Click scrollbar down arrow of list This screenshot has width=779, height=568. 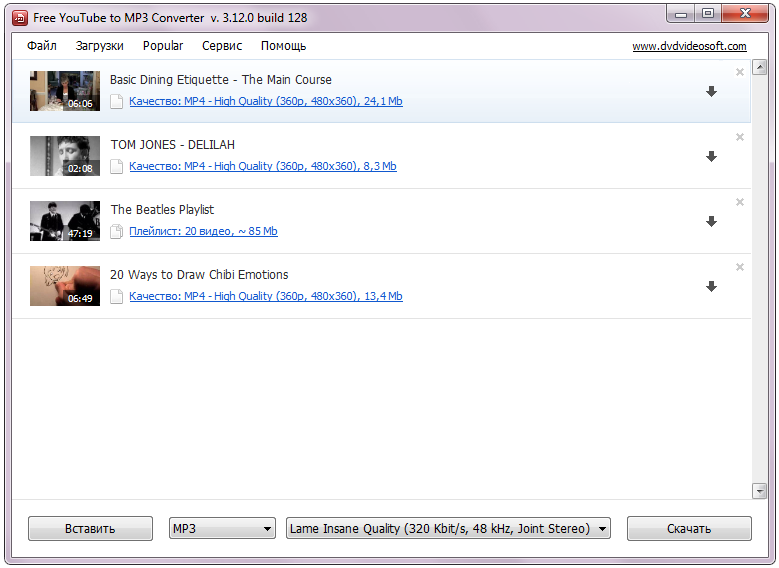click(x=759, y=491)
